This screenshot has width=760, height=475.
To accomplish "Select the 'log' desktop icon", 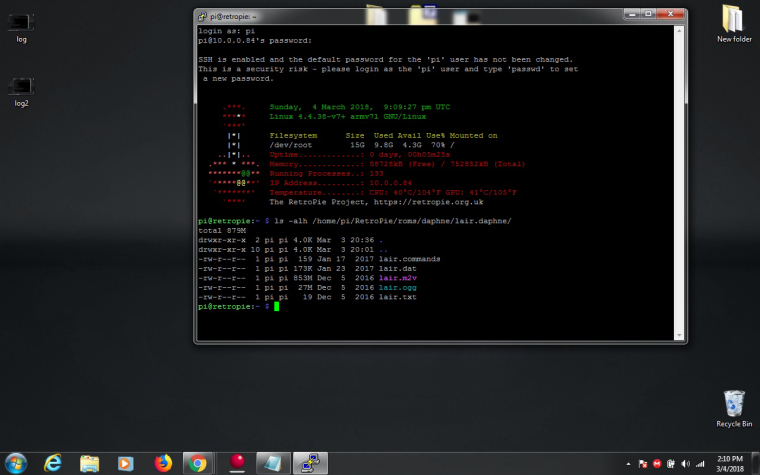I will click(21, 28).
